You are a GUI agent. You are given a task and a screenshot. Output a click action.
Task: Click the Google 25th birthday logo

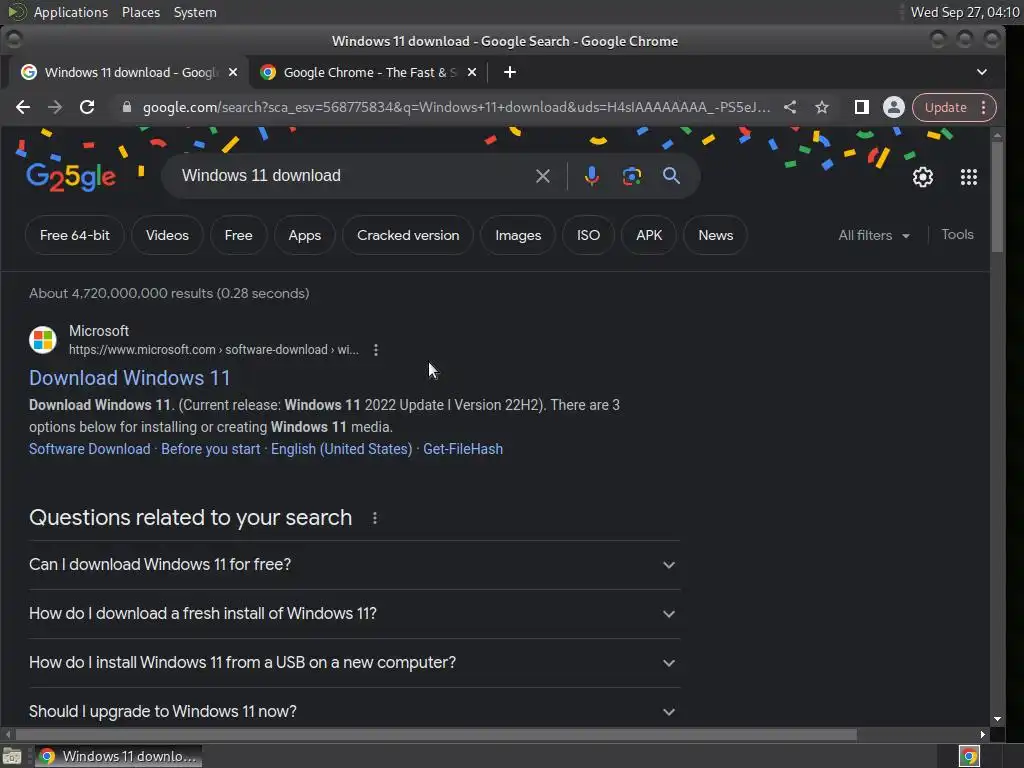pyautogui.click(x=71, y=176)
